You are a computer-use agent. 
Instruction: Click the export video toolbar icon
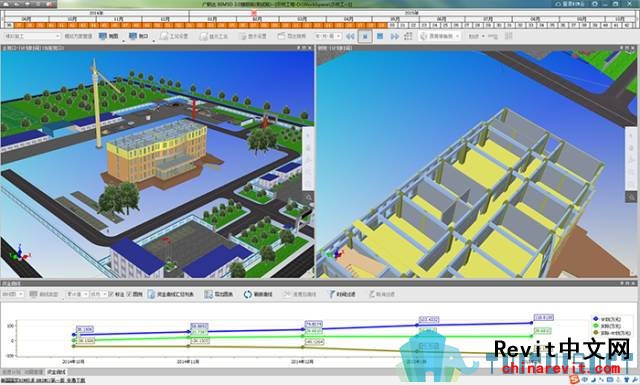[281, 36]
